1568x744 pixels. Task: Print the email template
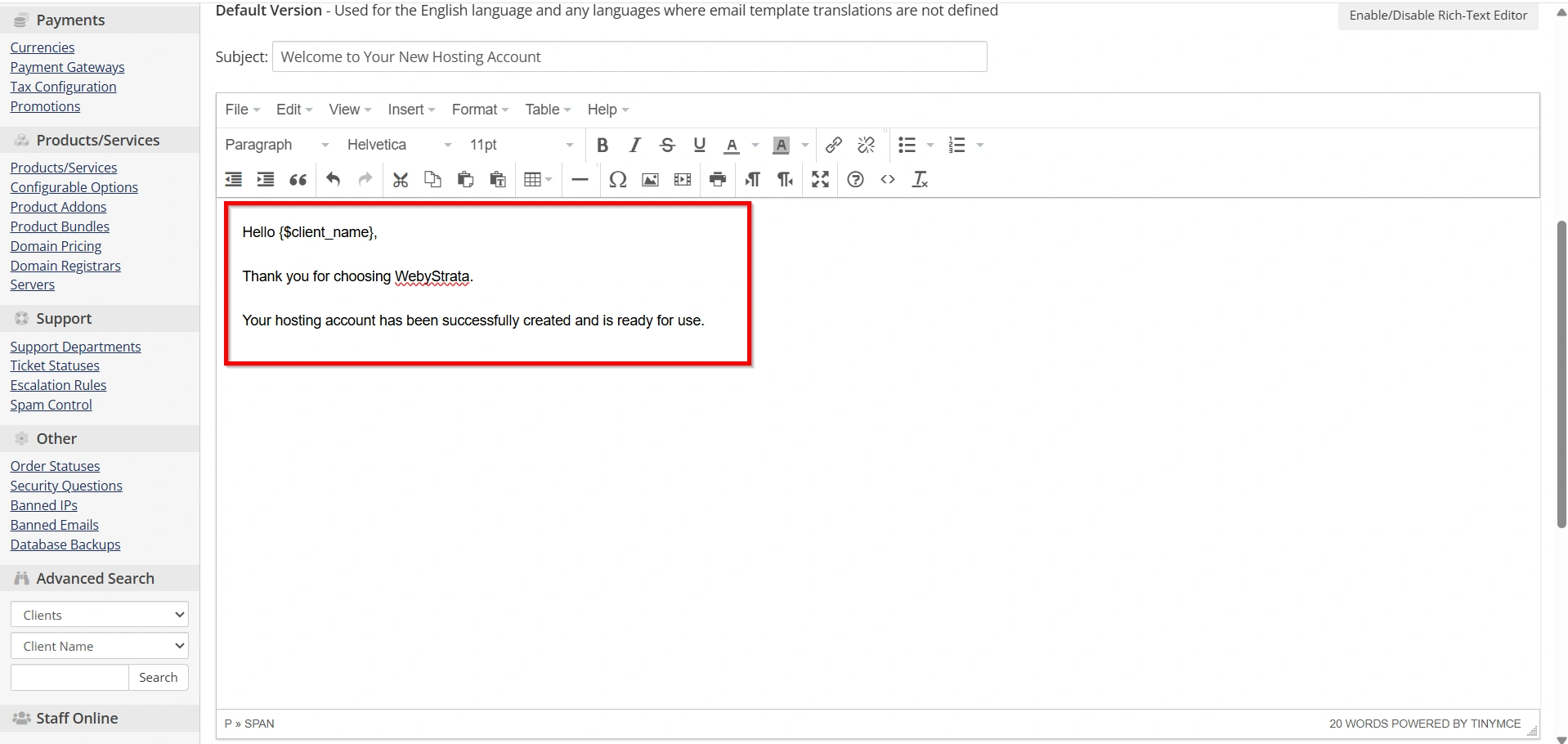(x=718, y=180)
